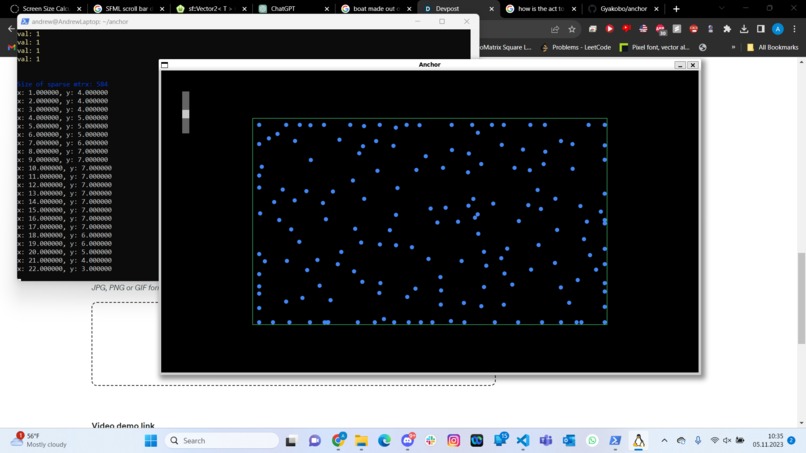The height and width of the screenshot is (453, 806).
Task: Close the ChatGPT tab
Action: (326, 9)
